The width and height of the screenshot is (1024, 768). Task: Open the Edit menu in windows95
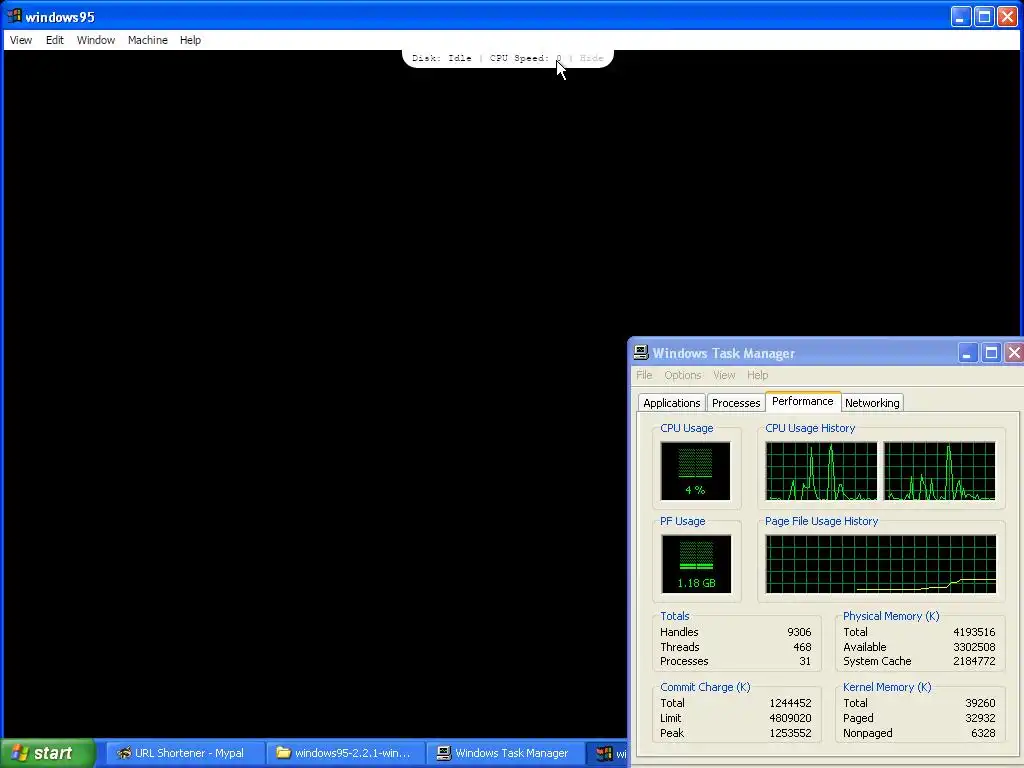click(x=54, y=40)
